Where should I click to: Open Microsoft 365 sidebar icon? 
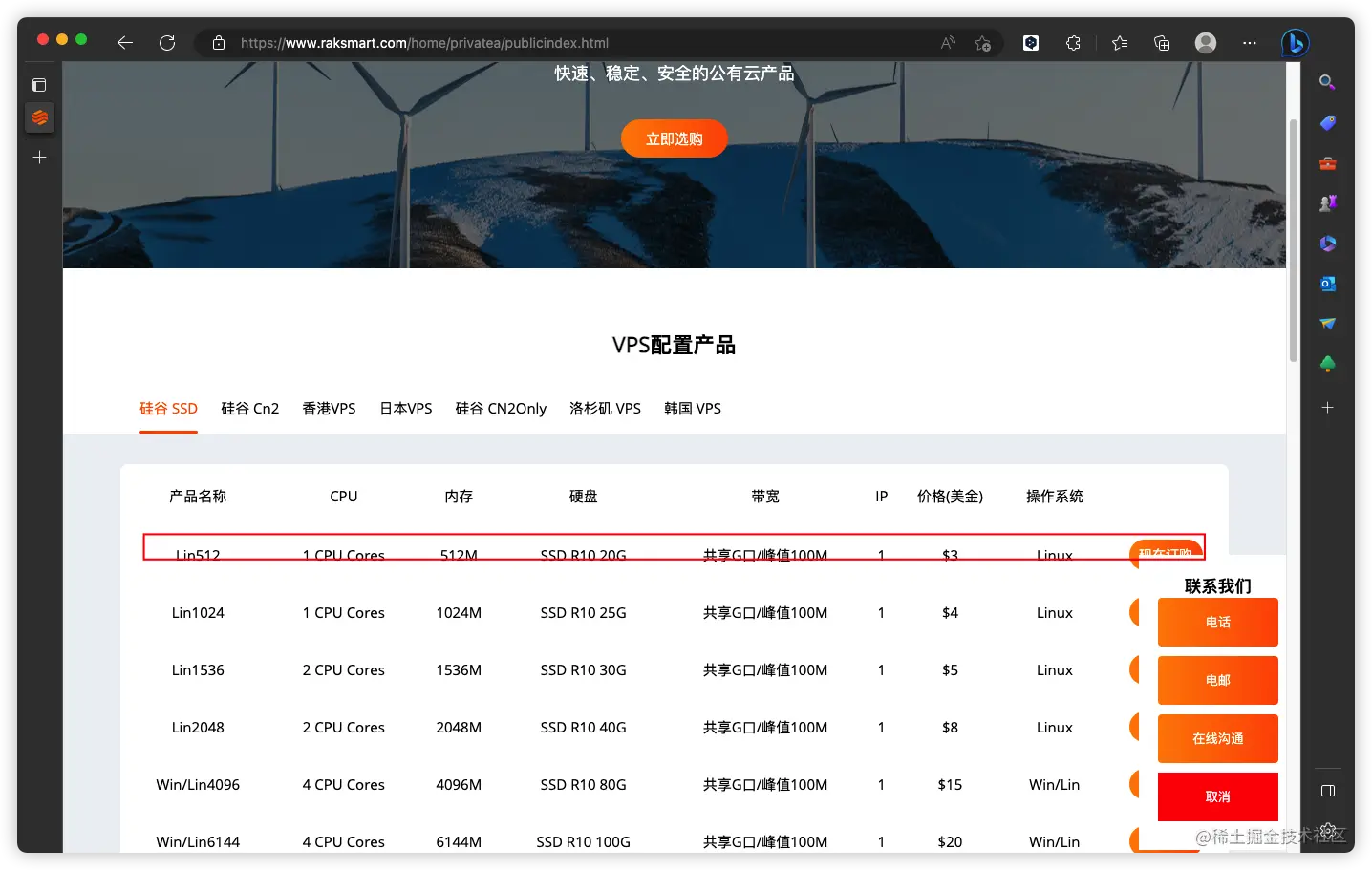coord(1327,244)
